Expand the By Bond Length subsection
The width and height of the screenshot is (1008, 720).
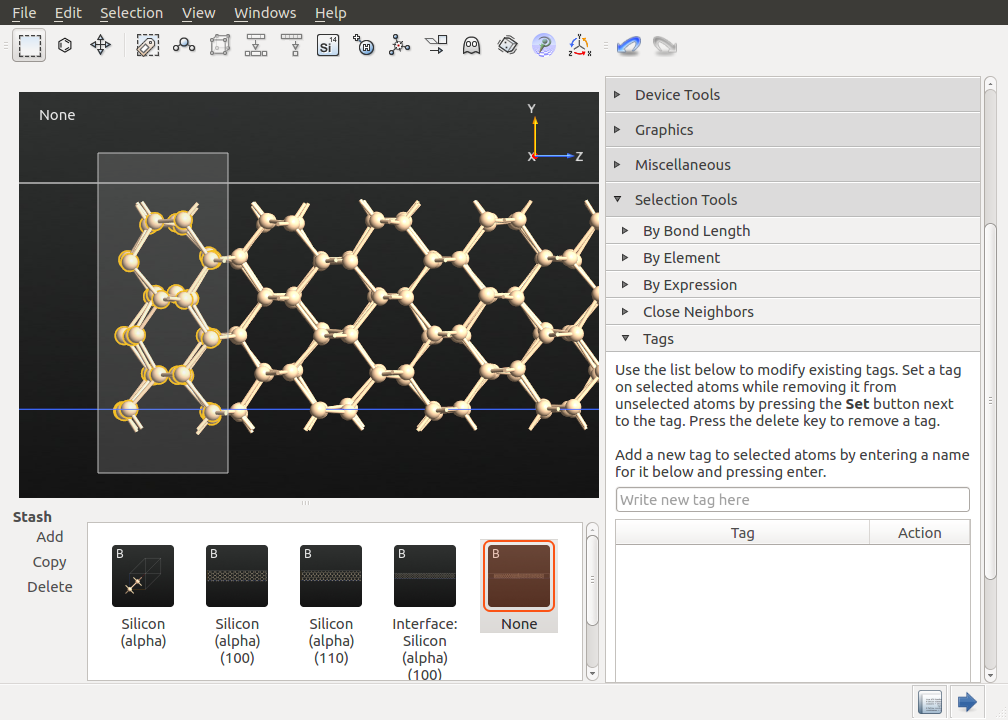coord(793,231)
